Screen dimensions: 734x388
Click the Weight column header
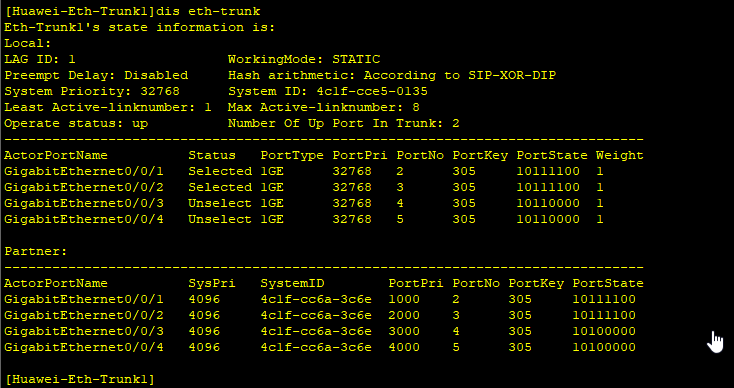[619, 155]
